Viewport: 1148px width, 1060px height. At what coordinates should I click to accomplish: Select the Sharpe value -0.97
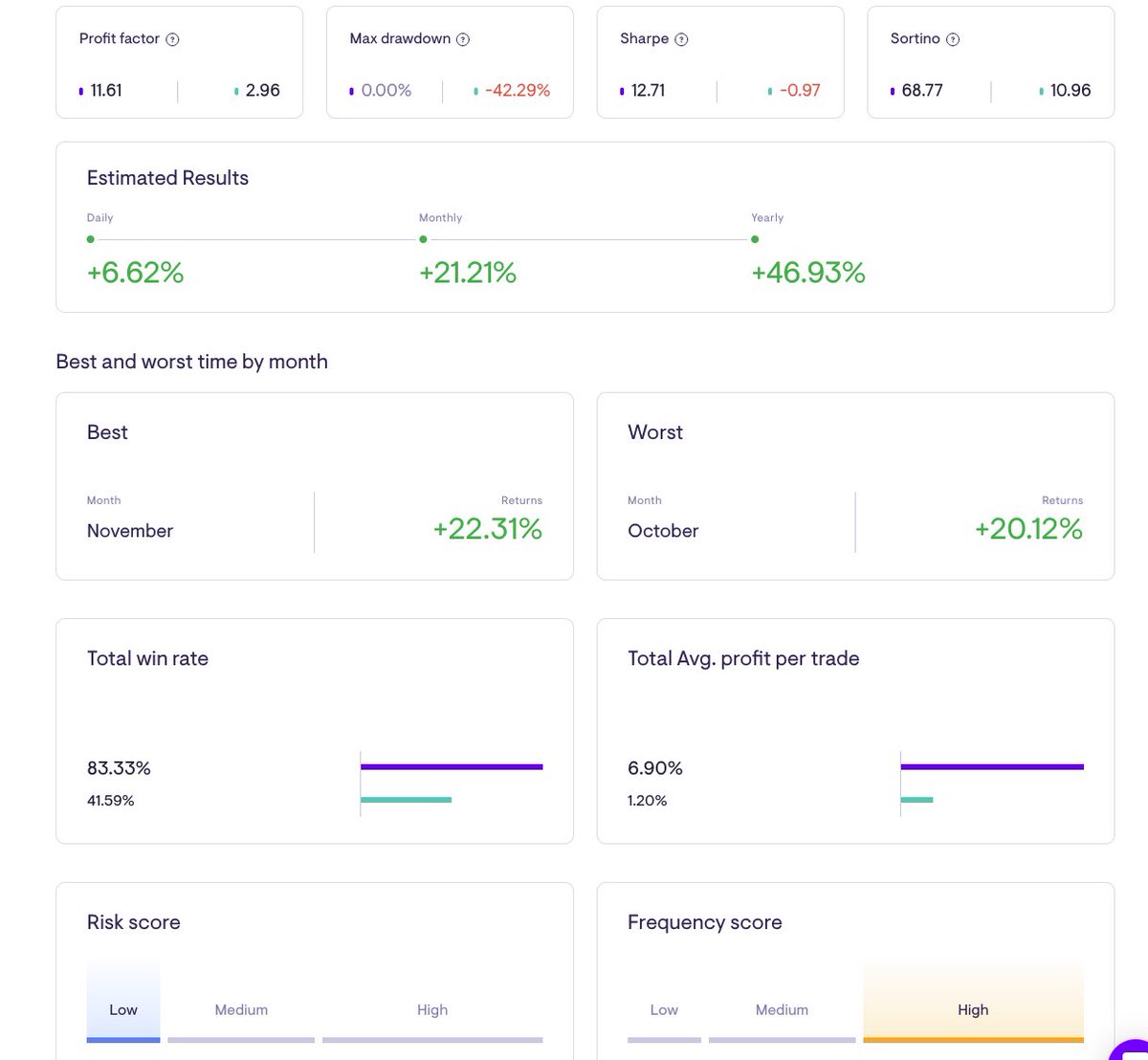pos(800,90)
